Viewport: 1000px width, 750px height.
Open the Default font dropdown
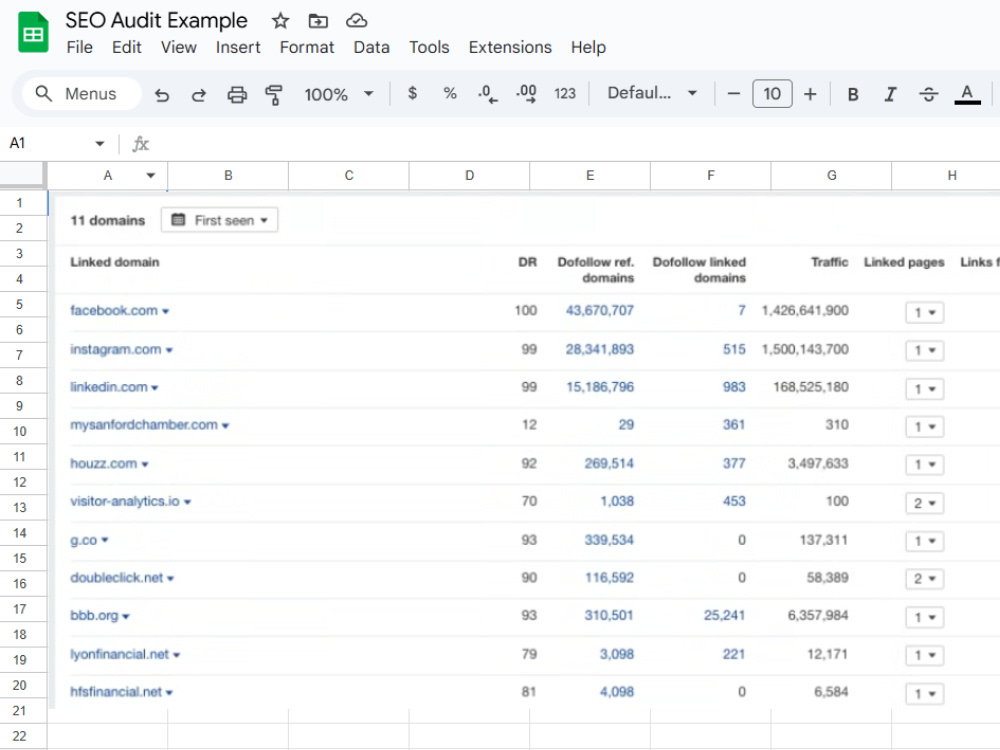tap(652, 93)
